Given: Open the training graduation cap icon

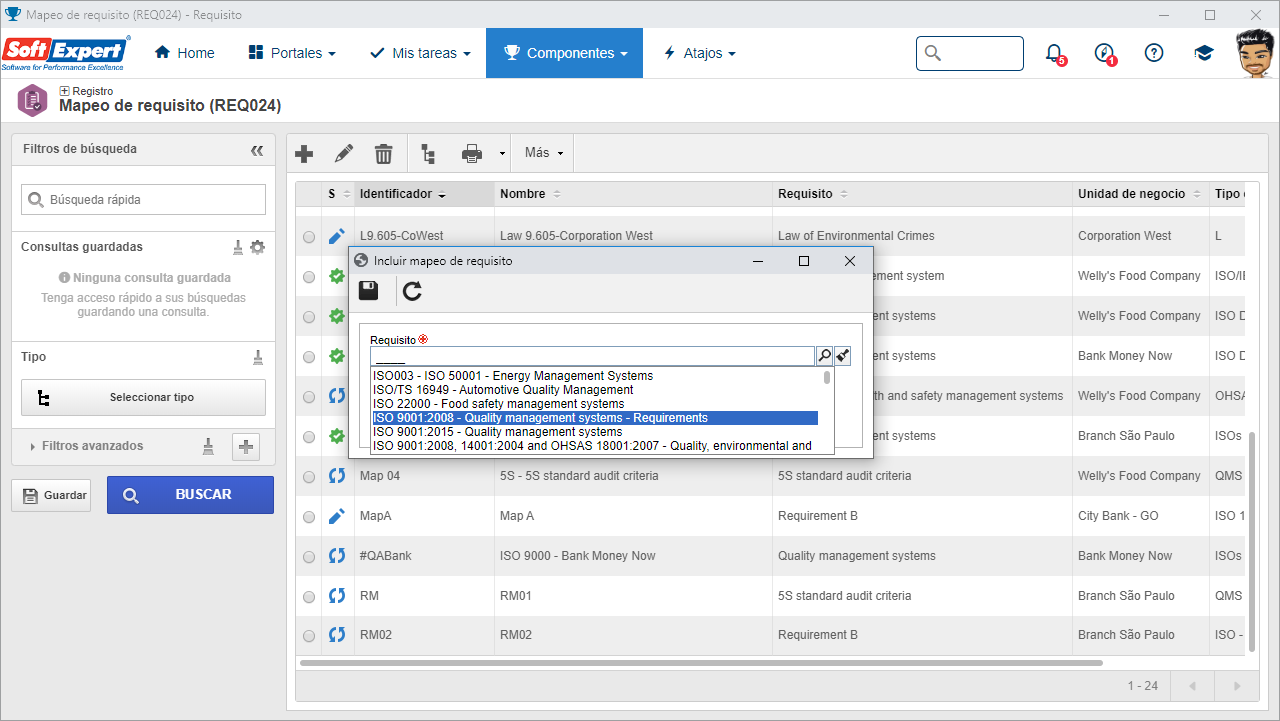Looking at the screenshot, I should pyautogui.click(x=1204, y=53).
